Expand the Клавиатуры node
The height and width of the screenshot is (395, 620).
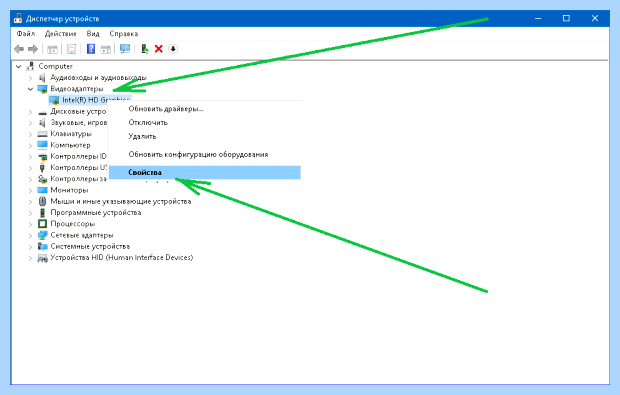point(30,134)
